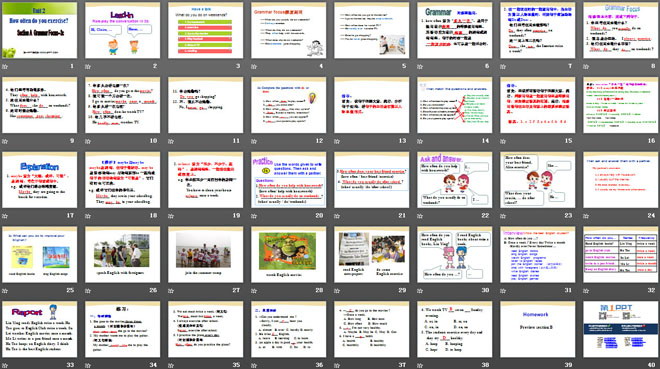Viewport: 660px width, 369px height.
Task: Click the animation star under slide 36
Action: coord(254,365)
